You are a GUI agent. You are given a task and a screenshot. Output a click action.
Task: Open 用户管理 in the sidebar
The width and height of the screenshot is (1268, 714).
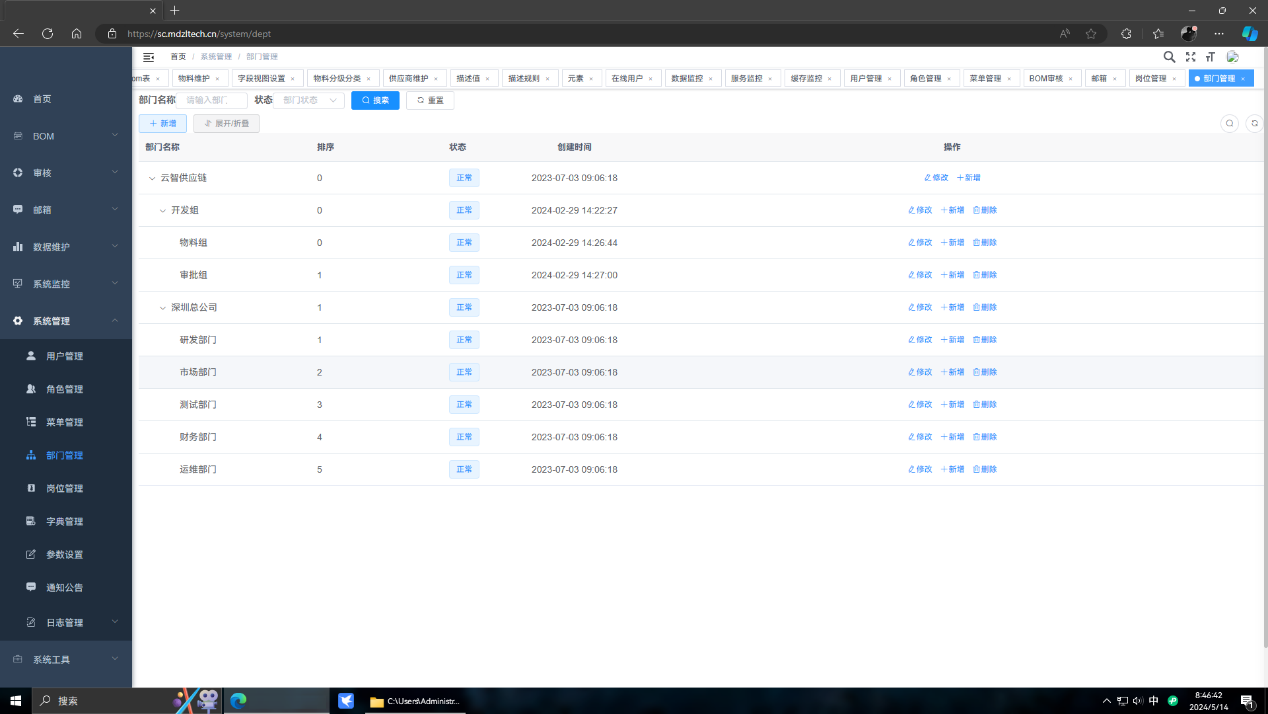click(66, 356)
